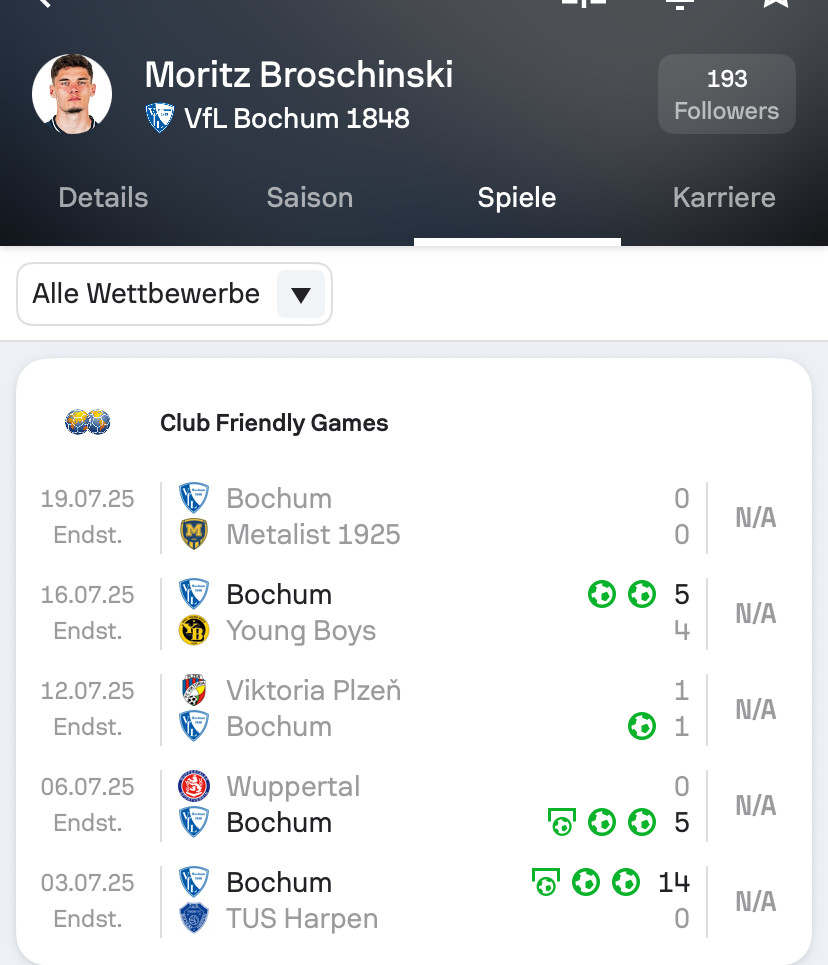The image size is (828, 965).
Task: Click the Wuppertal club crest
Action: (x=193, y=786)
